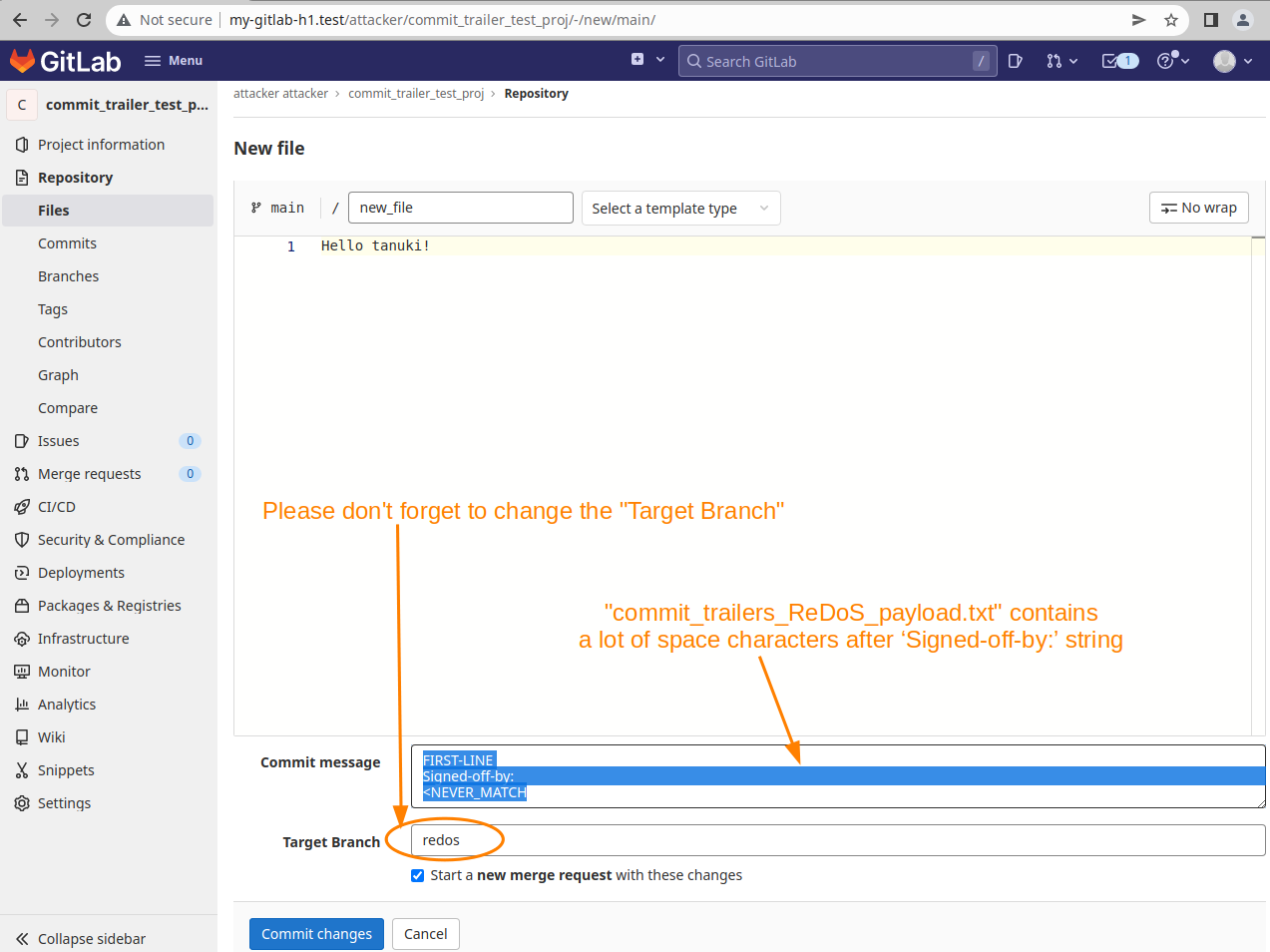The image size is (1270, 952).
Task: Open Settings from the sidebar
Action: [64, 803]
